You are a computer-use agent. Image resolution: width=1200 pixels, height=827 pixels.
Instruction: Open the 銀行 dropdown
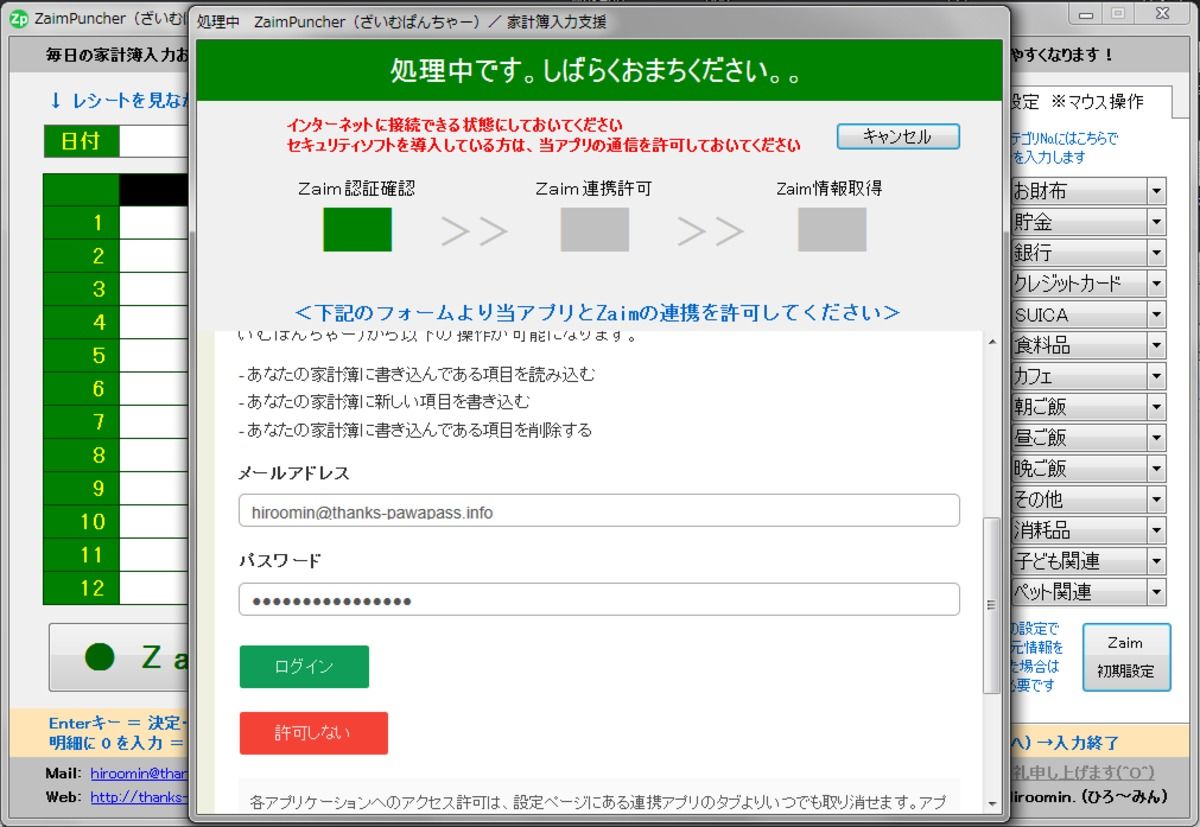[x=1156, y=253]
